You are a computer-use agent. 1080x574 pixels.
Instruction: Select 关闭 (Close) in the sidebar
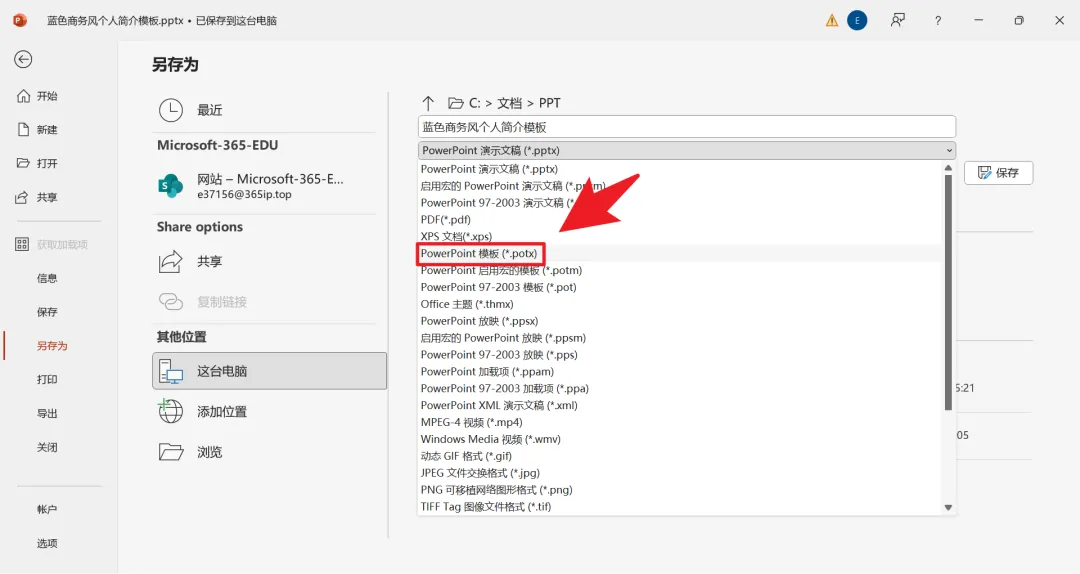pos(47,447)
